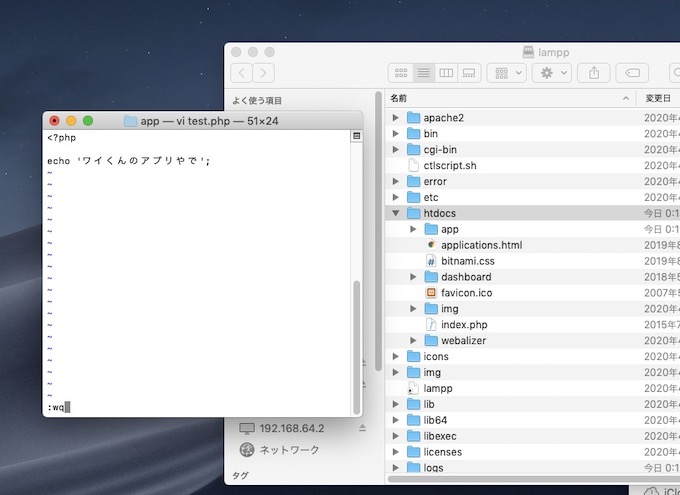This screenshot has width=680, height=495.
Task: Click the echo line in vi editor
Action: 129,161
